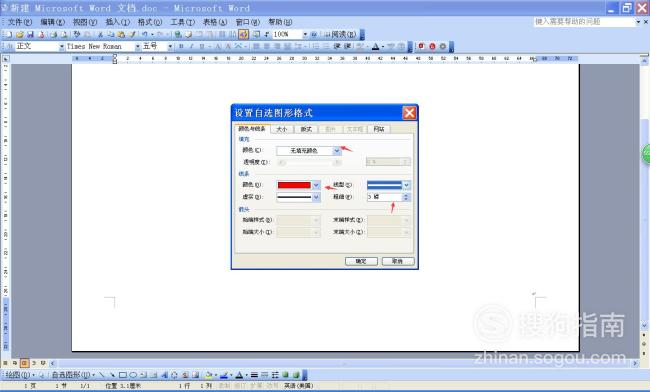Click the line weight 粗细 input field

point(384,197)
